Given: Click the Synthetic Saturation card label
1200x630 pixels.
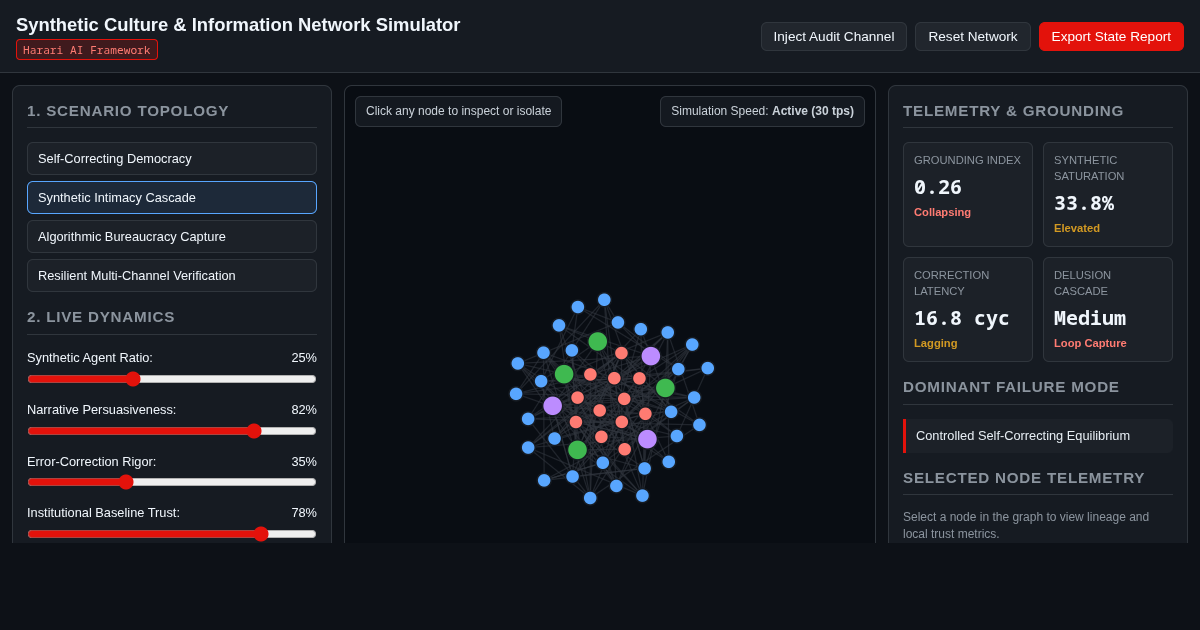Looking at the screenshot, I should [1089, 168].
